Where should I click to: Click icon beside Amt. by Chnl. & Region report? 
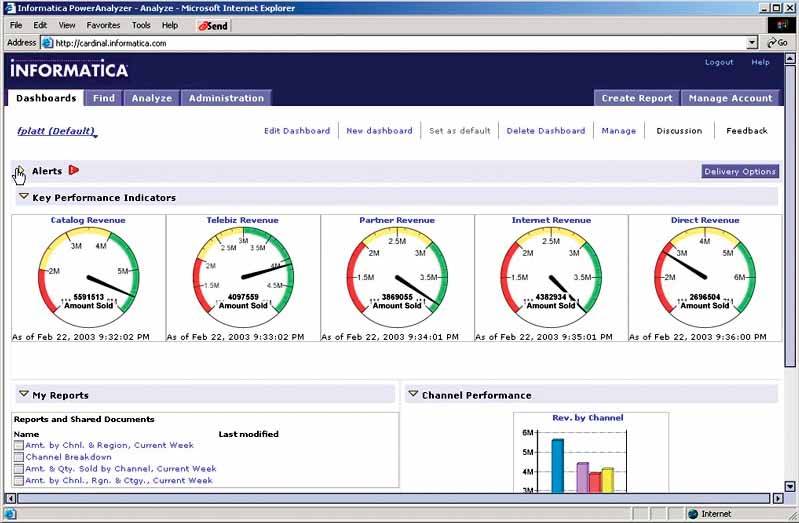(x=19, y=446)
